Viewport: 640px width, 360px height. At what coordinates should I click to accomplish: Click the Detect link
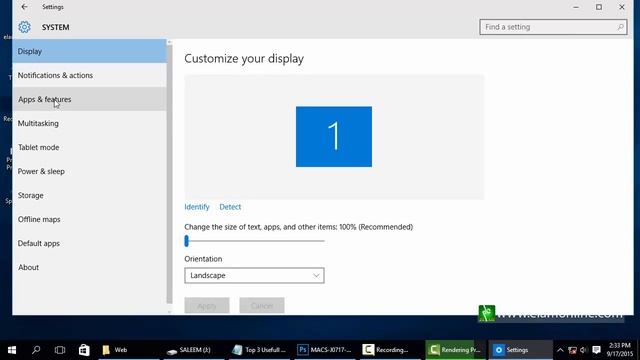coord(230,207)
